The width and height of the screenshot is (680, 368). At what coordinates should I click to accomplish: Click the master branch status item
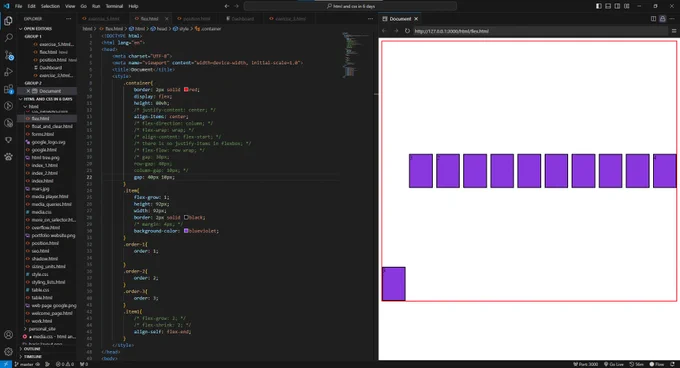[26, 364]
